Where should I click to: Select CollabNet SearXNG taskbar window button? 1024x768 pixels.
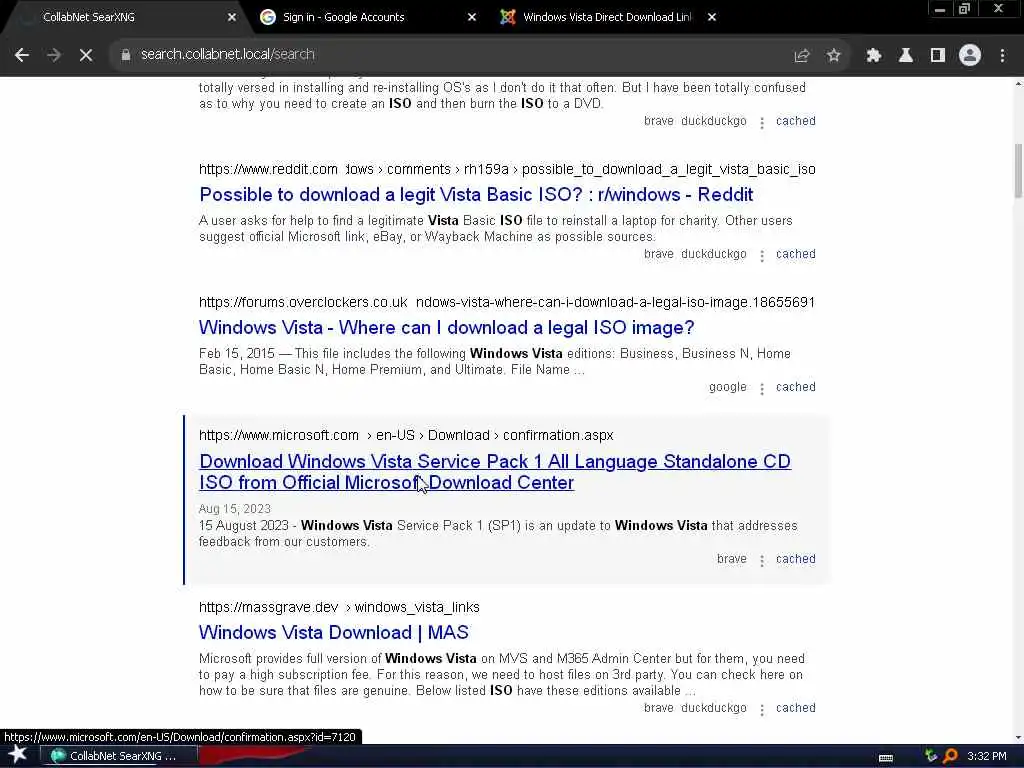tap(120, 756)
